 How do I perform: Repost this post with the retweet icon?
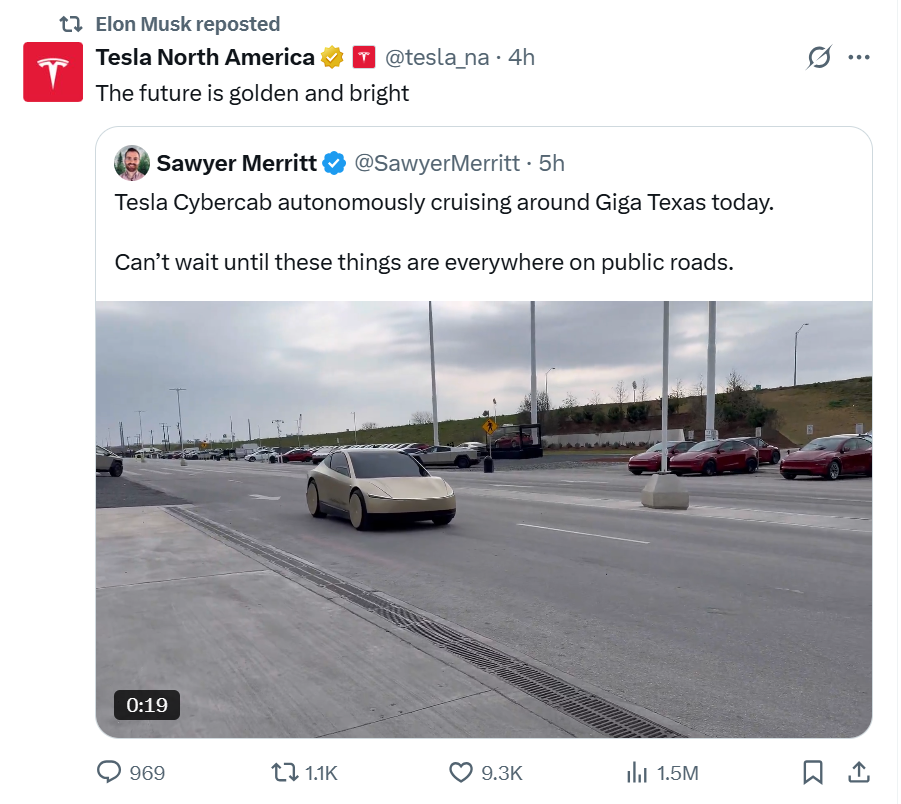pyautogui.click(x=285, y=772)
